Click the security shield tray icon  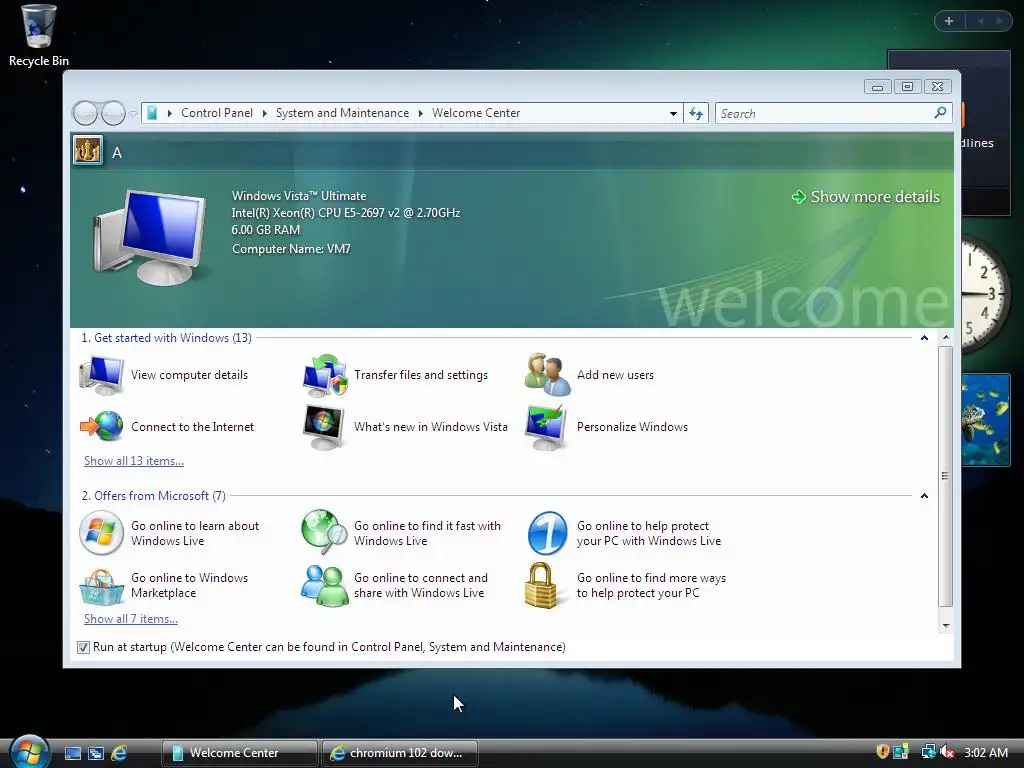pyautogui.click(x=882, y=752)
